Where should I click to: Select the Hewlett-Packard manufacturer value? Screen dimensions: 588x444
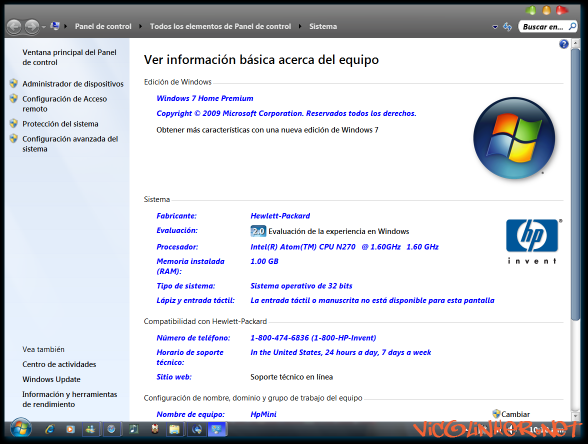pos(280,216)
